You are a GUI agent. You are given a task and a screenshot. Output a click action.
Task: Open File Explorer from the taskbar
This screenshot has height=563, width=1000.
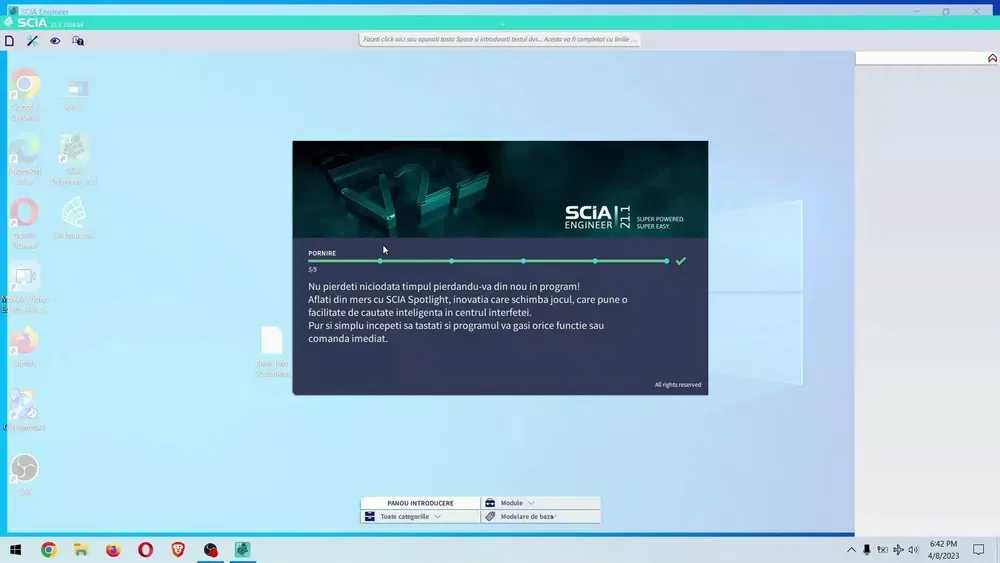[81, 550]
